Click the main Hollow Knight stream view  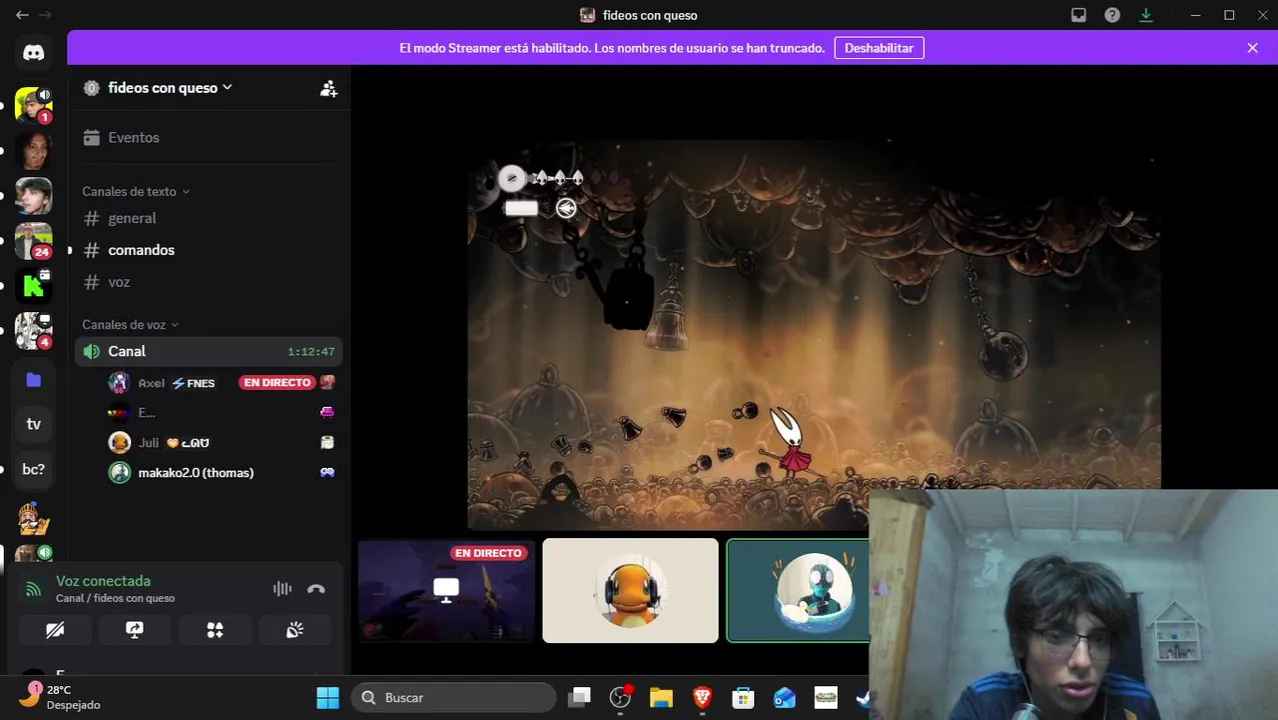tap(814, 334)
